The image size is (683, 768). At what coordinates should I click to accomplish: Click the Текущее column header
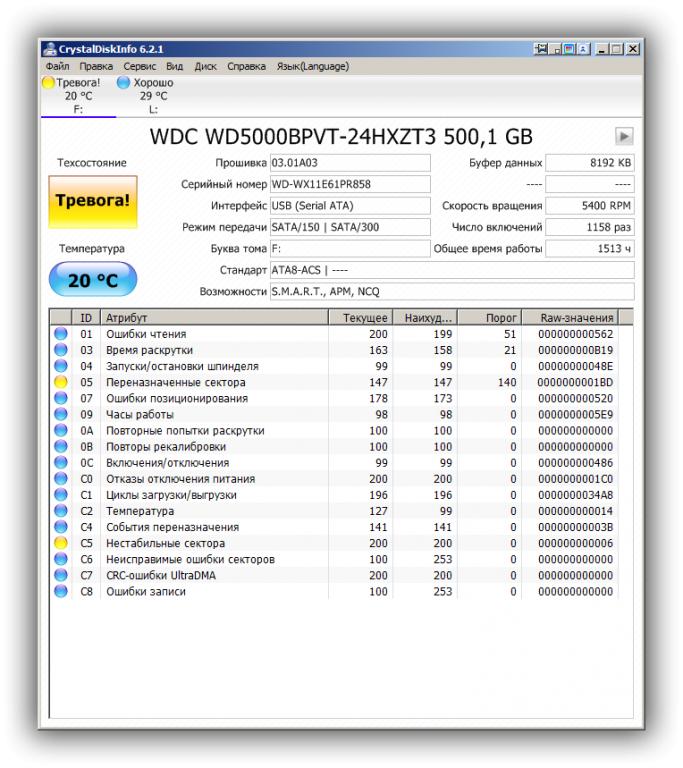361,318
